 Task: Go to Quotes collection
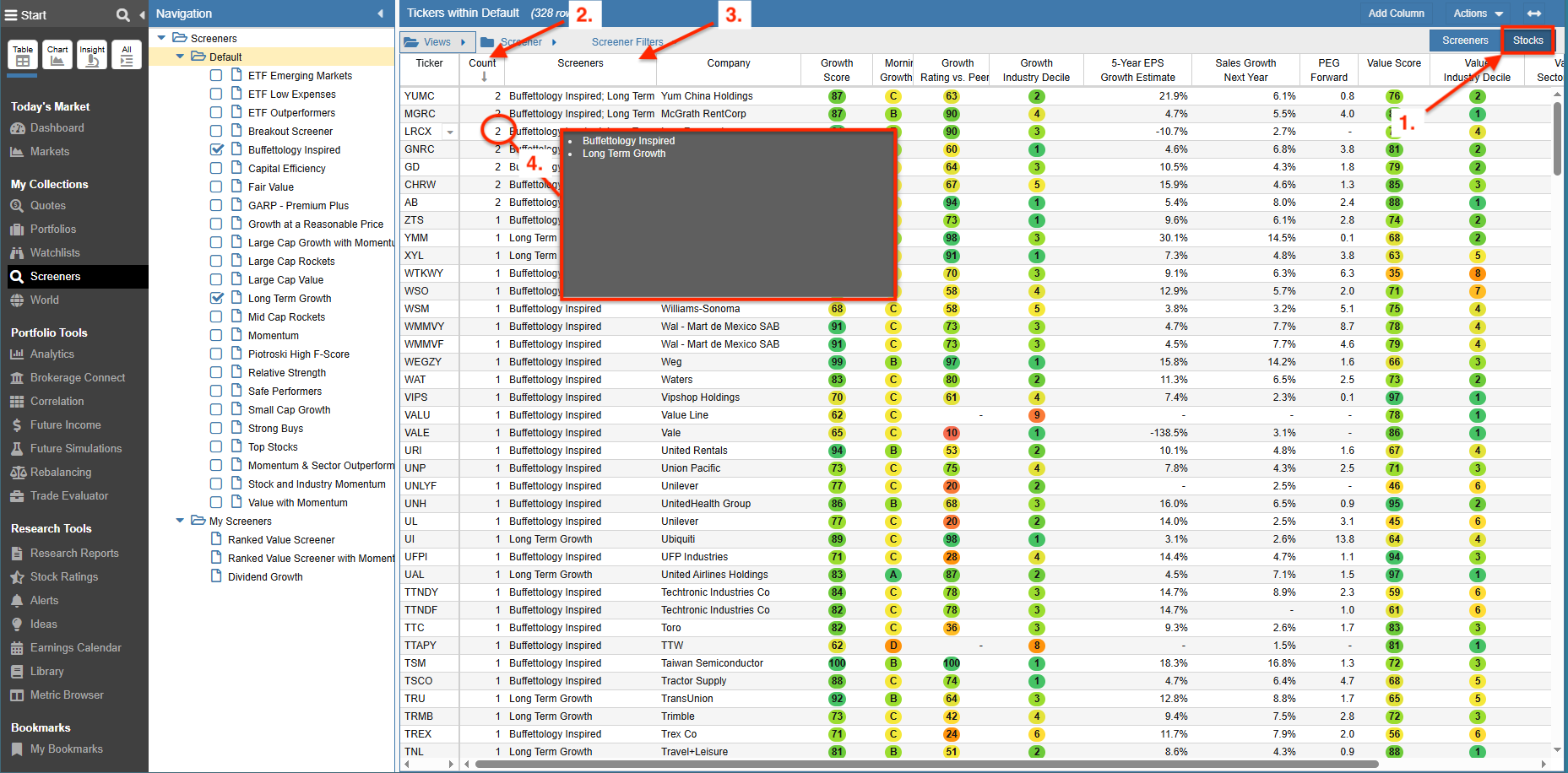click(47, 206)
